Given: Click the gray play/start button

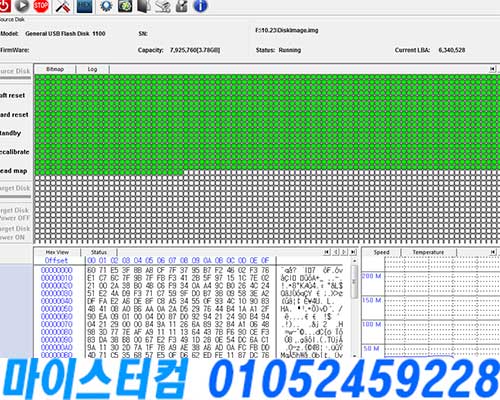Looking at the screenshot, I should tap(22, 6).
